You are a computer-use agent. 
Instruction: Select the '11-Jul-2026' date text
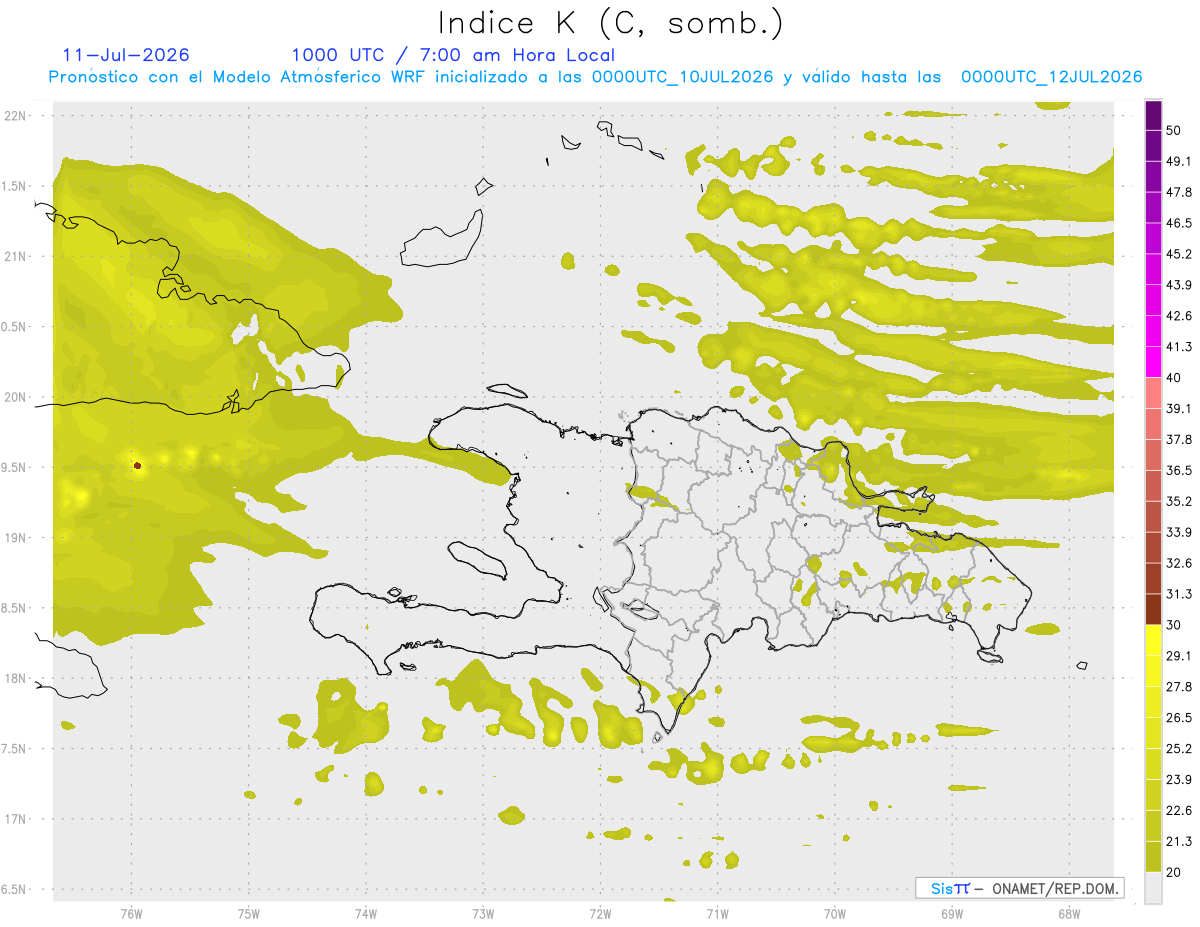tap(126, 55)
